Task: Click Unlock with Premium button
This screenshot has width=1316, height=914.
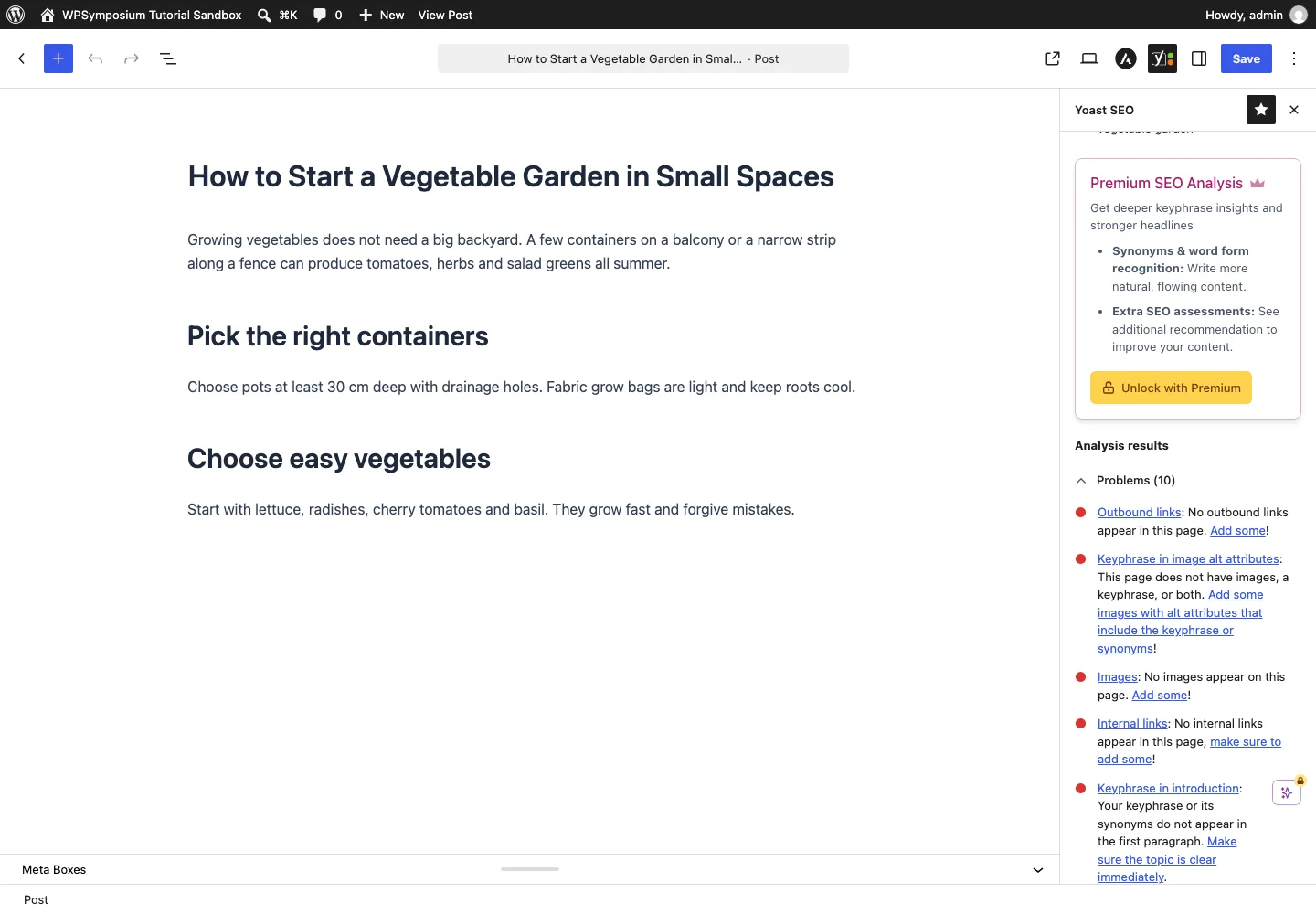Action: (x=1171, y=388)
